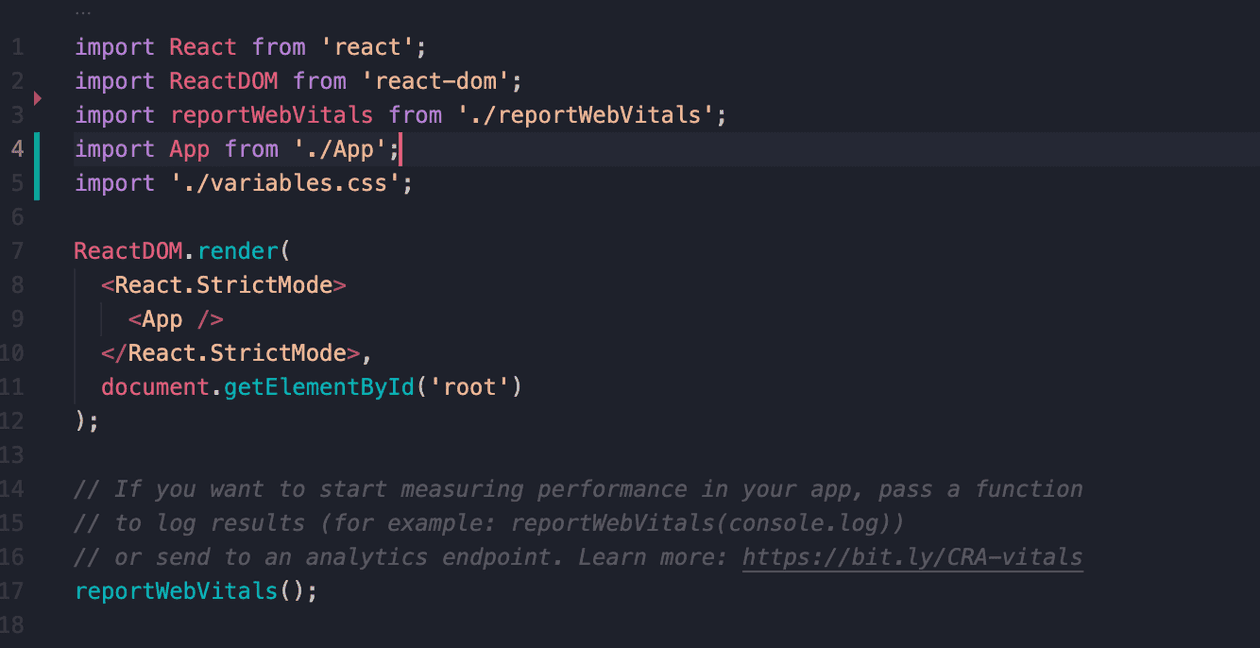This screenshot has height=648, width=1260.
Task: Click the getElementById call on line 11
Action: click(x=319, y=386)
